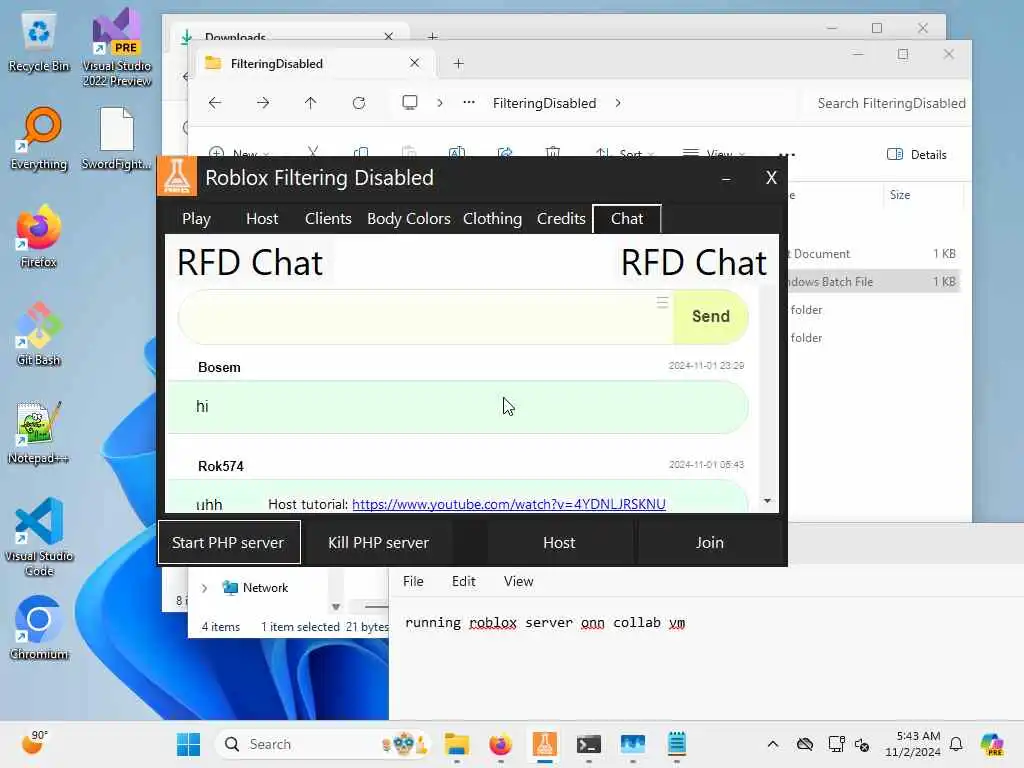Go back in FilteringDisabled Explorer window
The height and width of the screenshot is (768, 1024).
(x=214, y=103)
